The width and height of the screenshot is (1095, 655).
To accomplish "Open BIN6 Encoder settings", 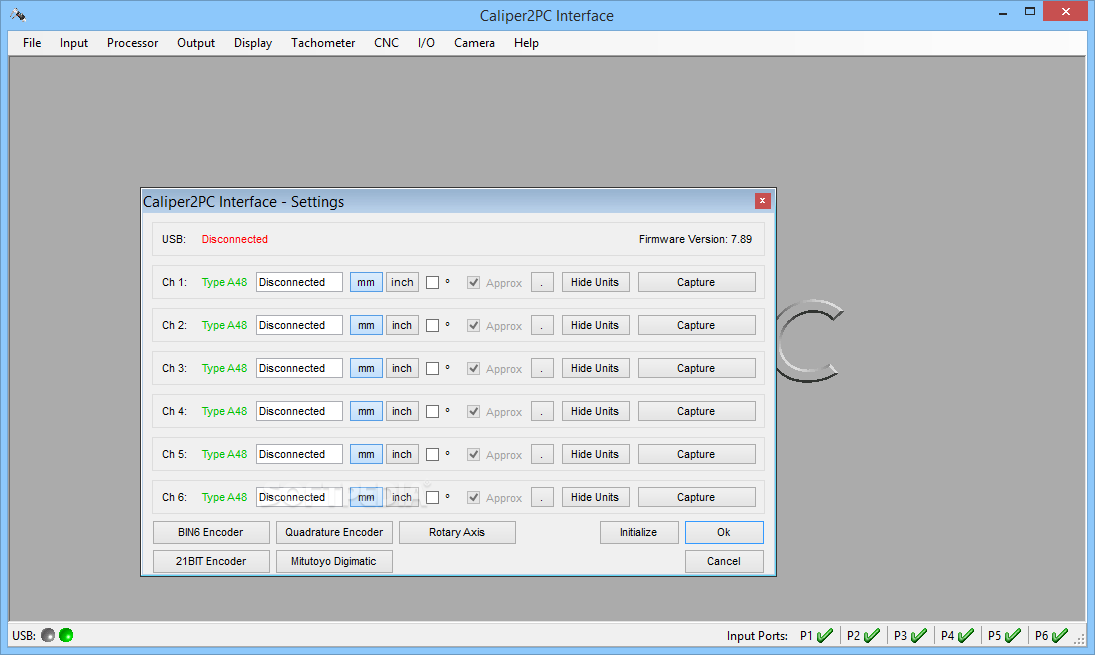I will point(211,532).
